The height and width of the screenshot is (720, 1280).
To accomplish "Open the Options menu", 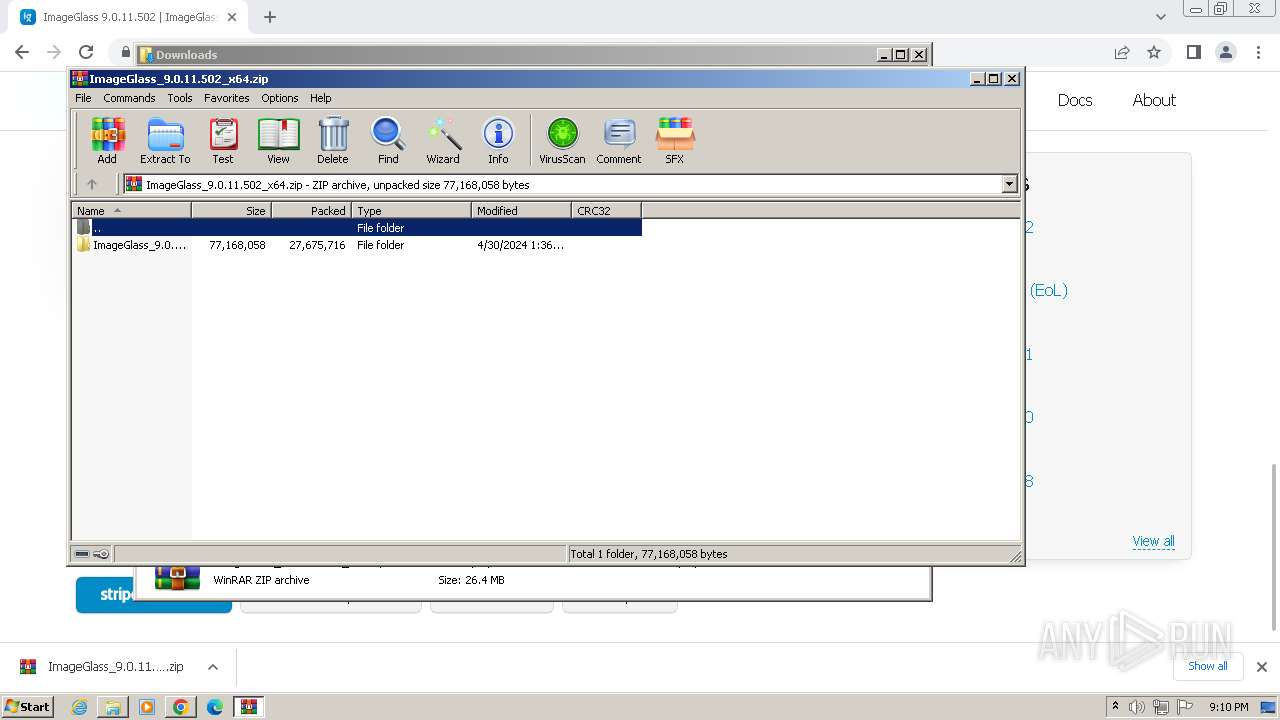I will coord(280,98).
